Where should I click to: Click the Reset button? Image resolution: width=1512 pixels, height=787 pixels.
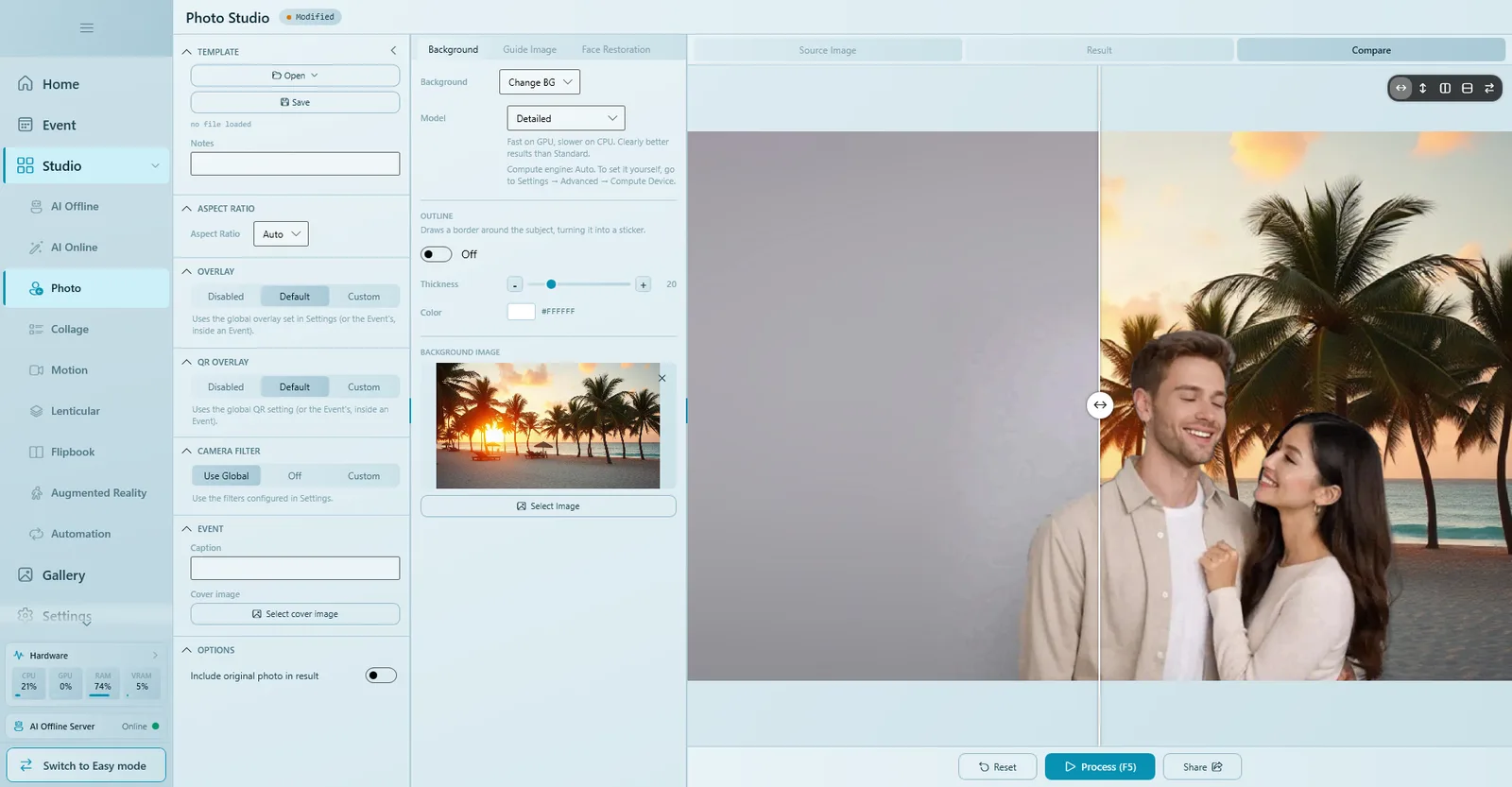tap(997, 767)
